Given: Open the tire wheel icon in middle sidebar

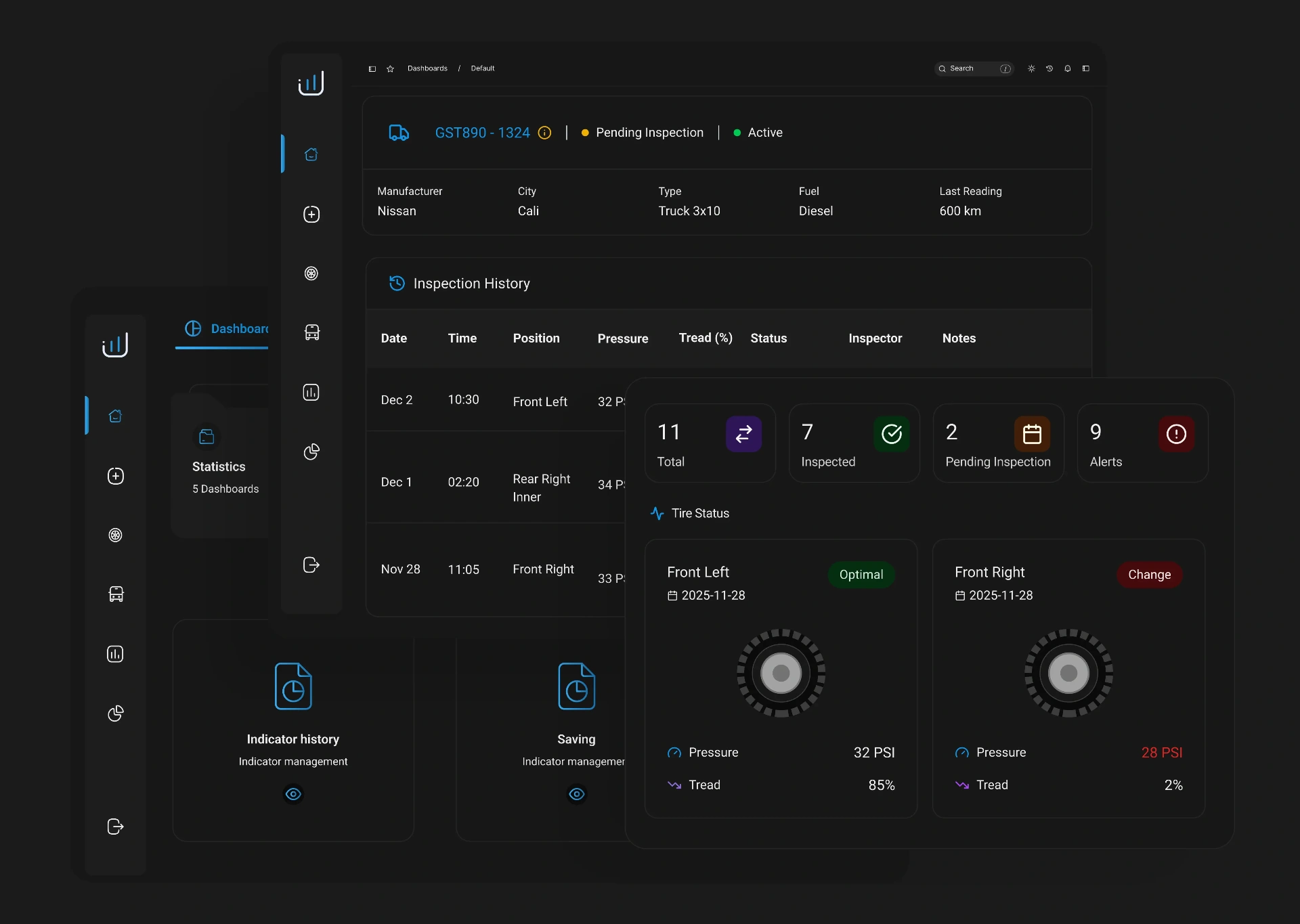Looking at the screenshot, I should 311,273.
